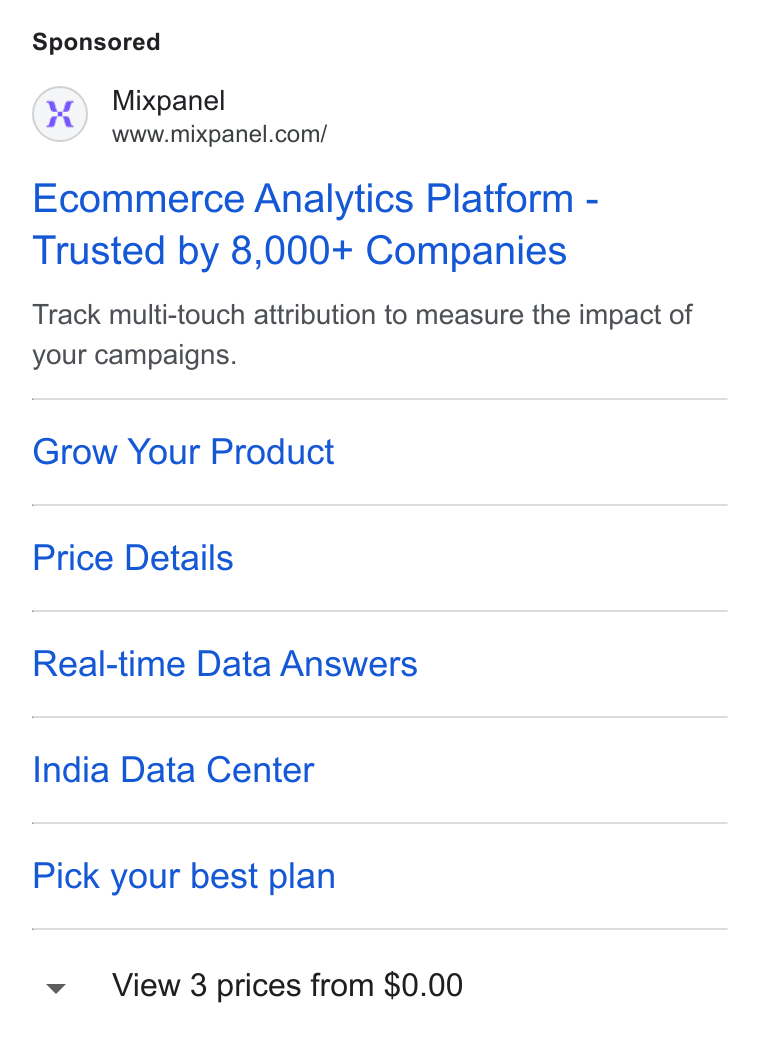Click the "$0.00" starting price text
760x1046 pixels.
[x=423, y=985]
